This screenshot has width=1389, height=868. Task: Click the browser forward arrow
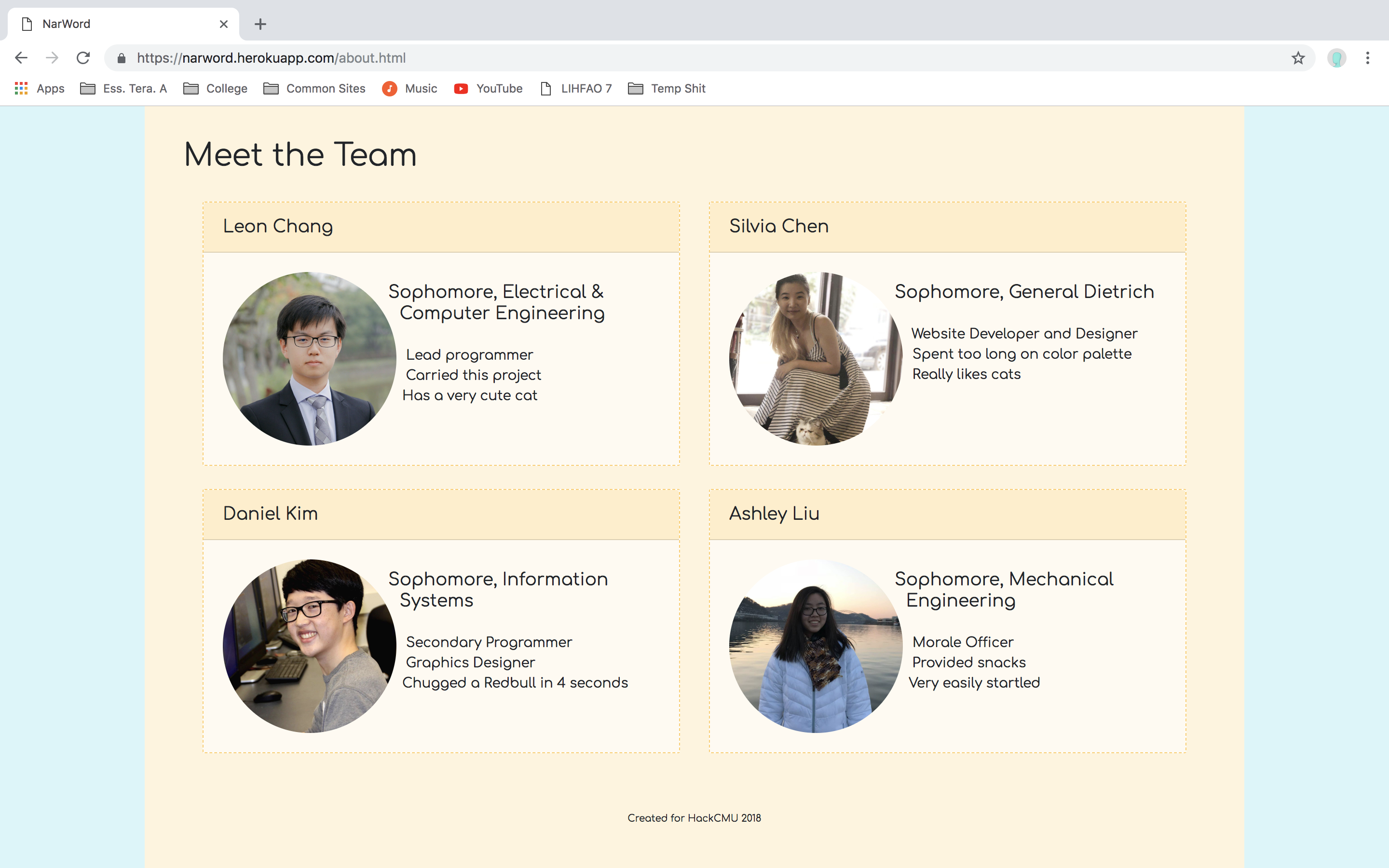pos(52,58)
